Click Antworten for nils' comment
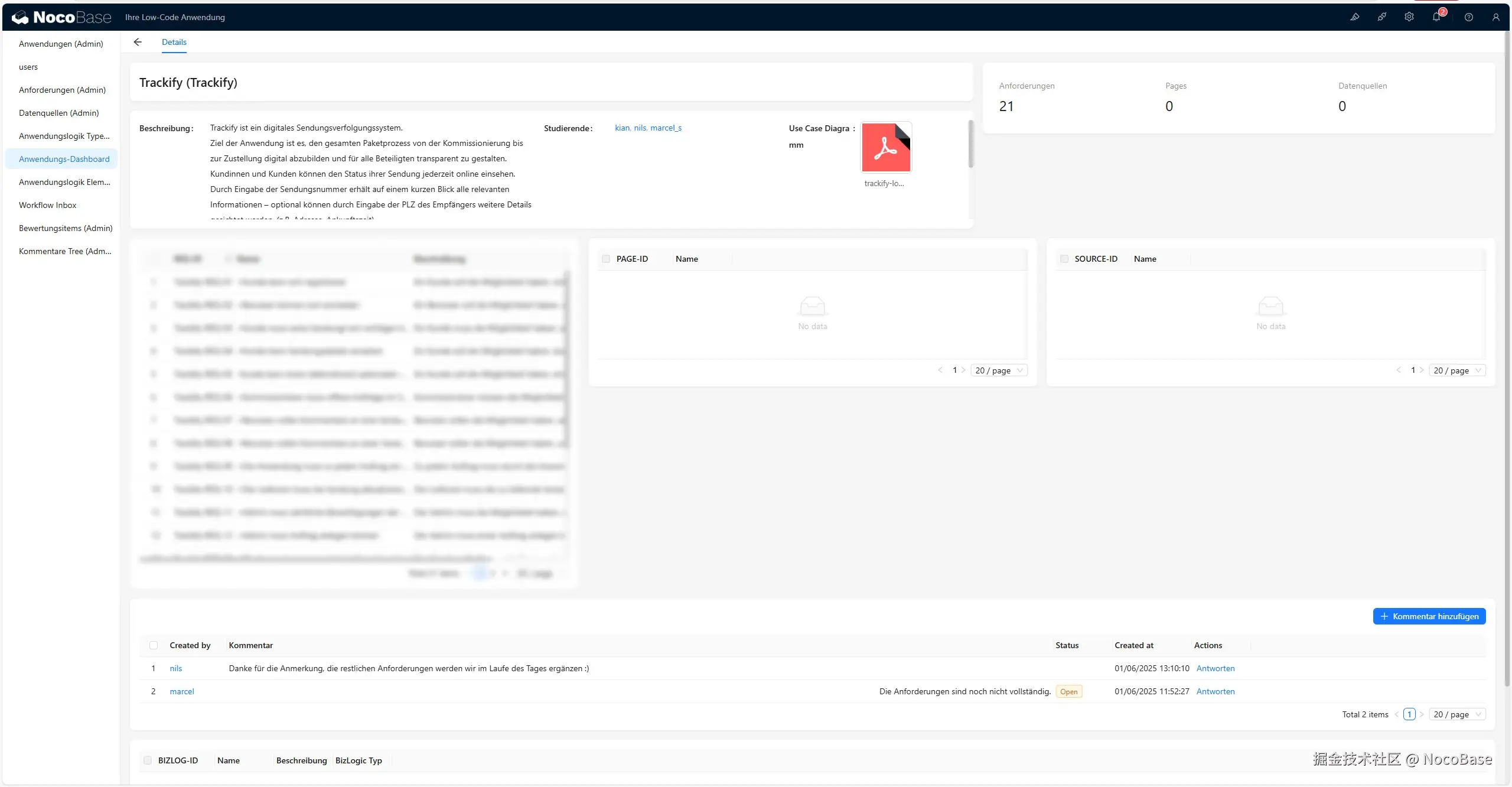Image resolution: width=1512 pixels, height=787 pixels. point(1215,668)
